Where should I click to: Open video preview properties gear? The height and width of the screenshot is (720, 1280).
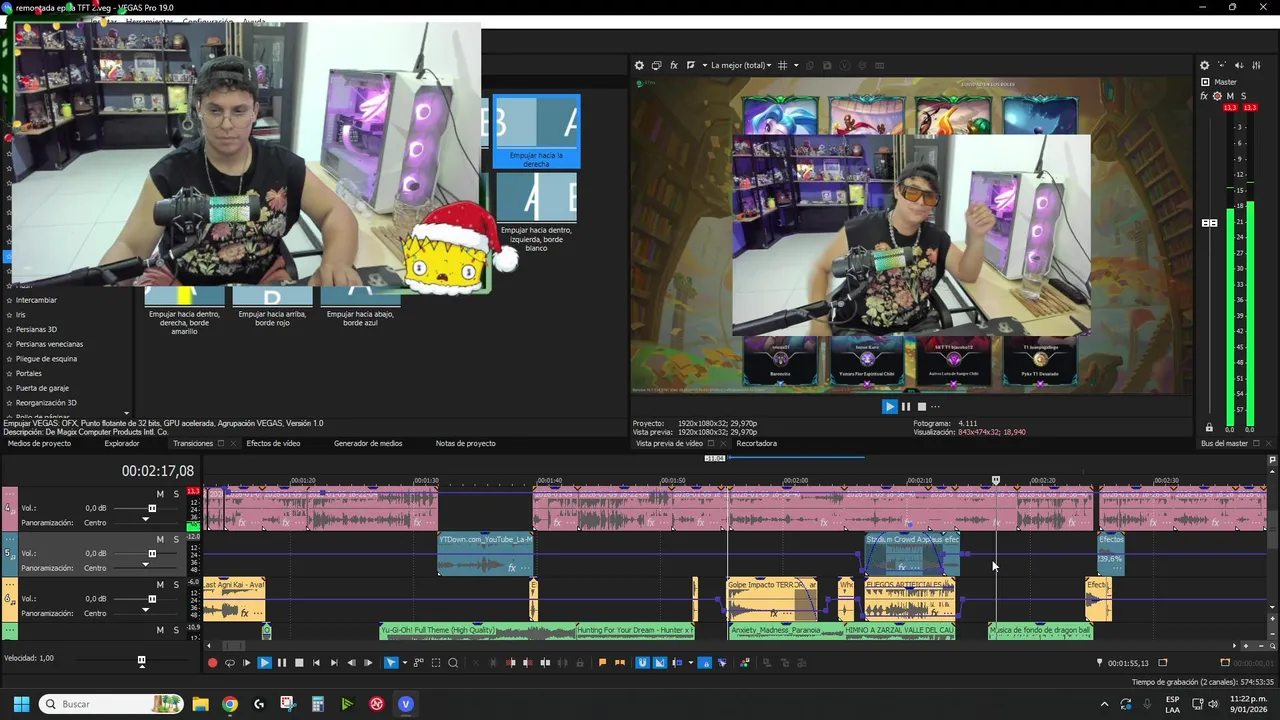click(639, 65)
